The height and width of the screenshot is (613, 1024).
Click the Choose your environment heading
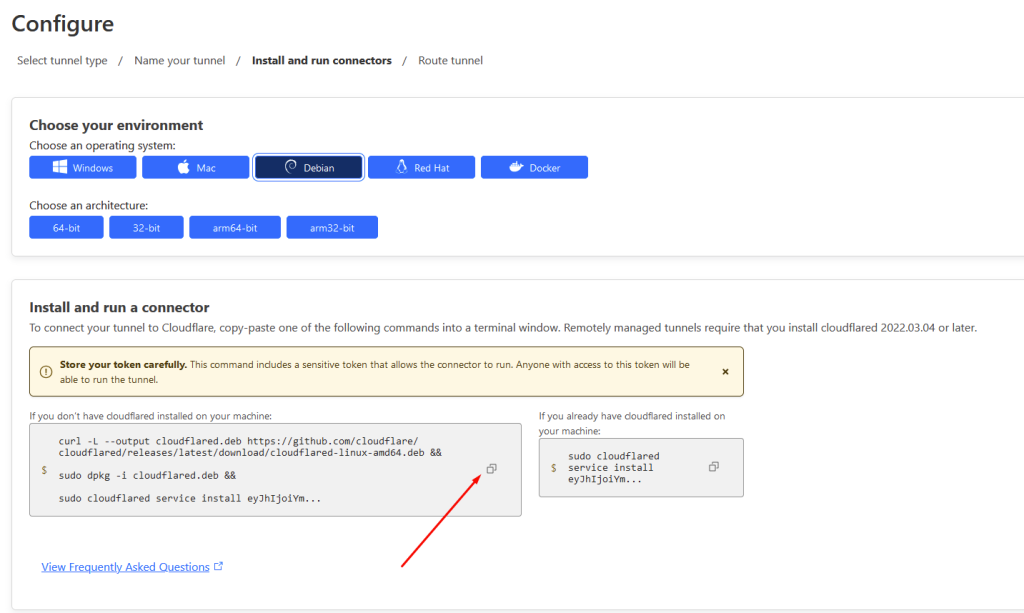tap(116, 125)
